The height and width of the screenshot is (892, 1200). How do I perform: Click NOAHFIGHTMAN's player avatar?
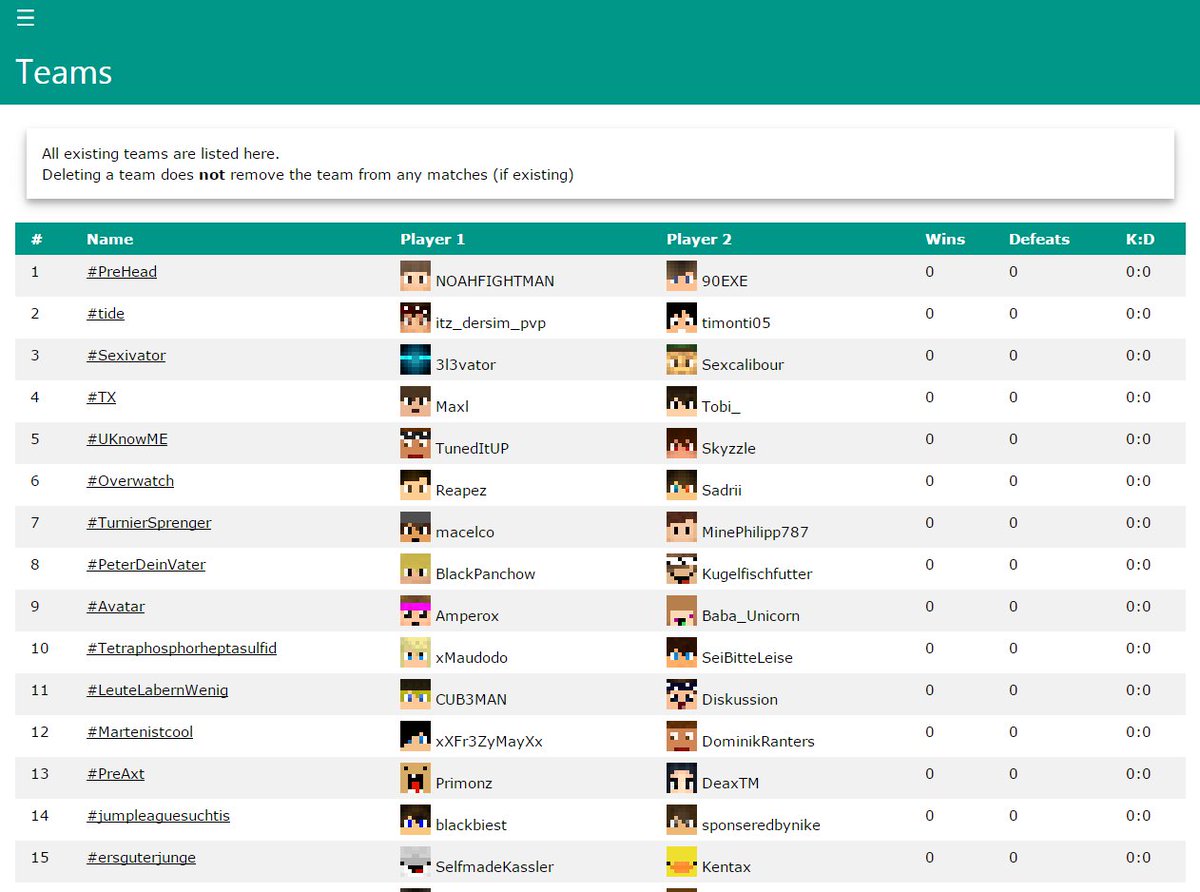click(x=415, y=276)
